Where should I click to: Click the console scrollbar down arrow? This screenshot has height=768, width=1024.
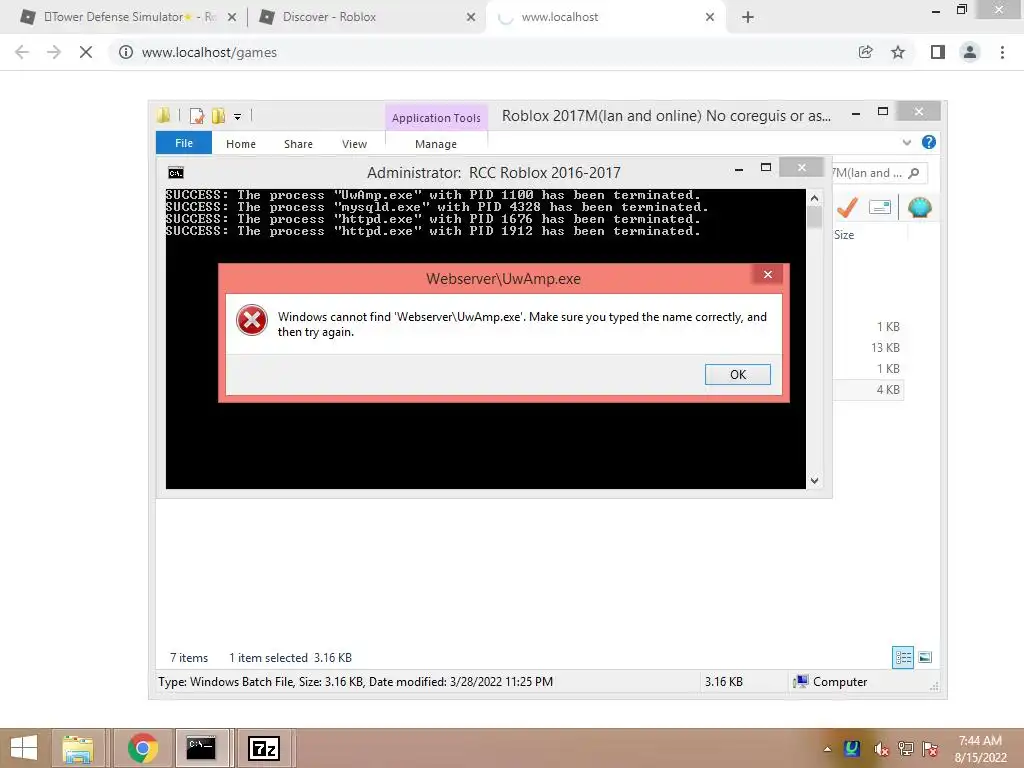(814, 481)
